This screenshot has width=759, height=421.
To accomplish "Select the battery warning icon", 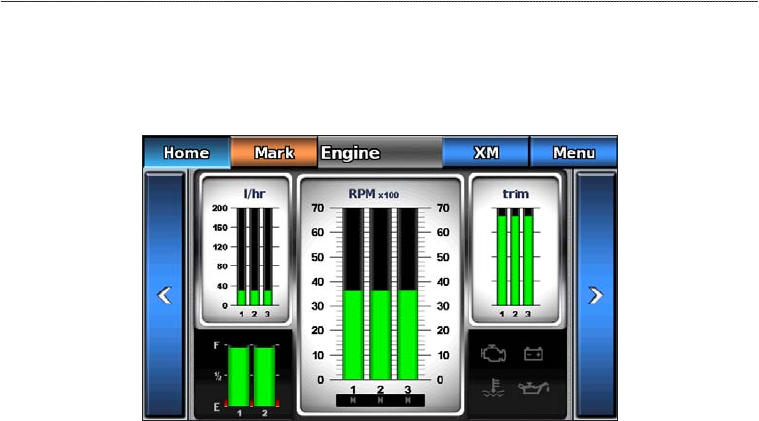I will 533,354.
